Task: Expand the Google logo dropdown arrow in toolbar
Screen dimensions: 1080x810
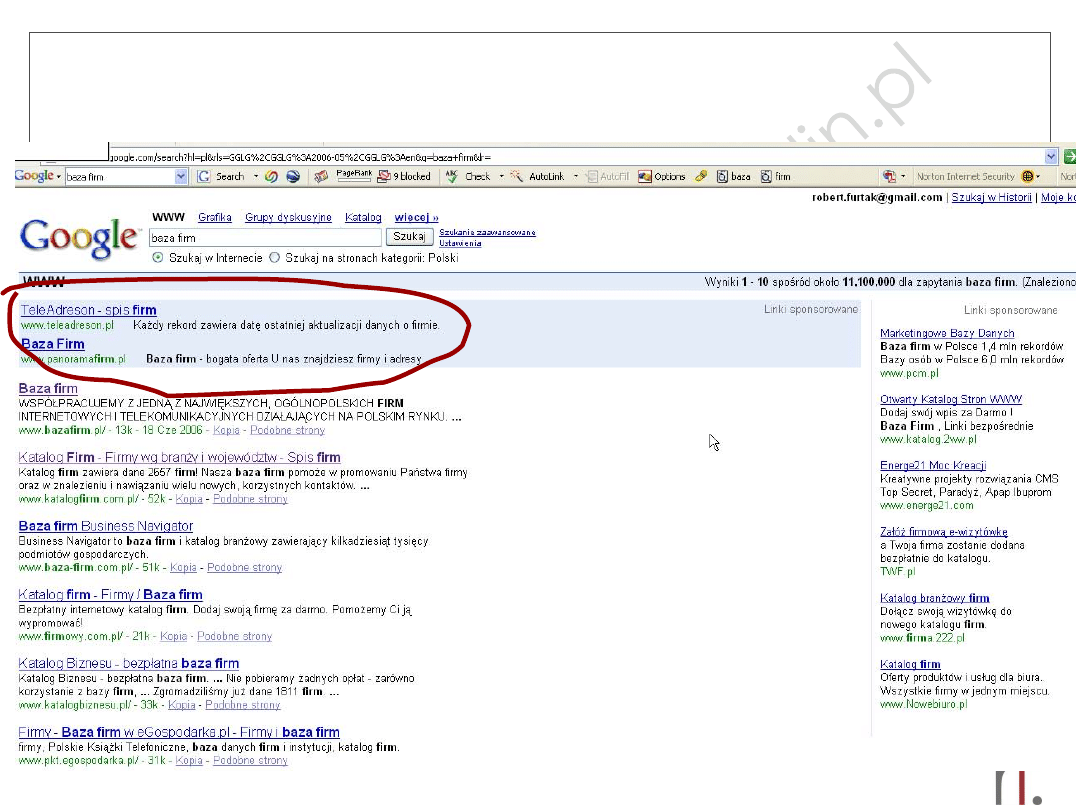Action: pos(59,177)
